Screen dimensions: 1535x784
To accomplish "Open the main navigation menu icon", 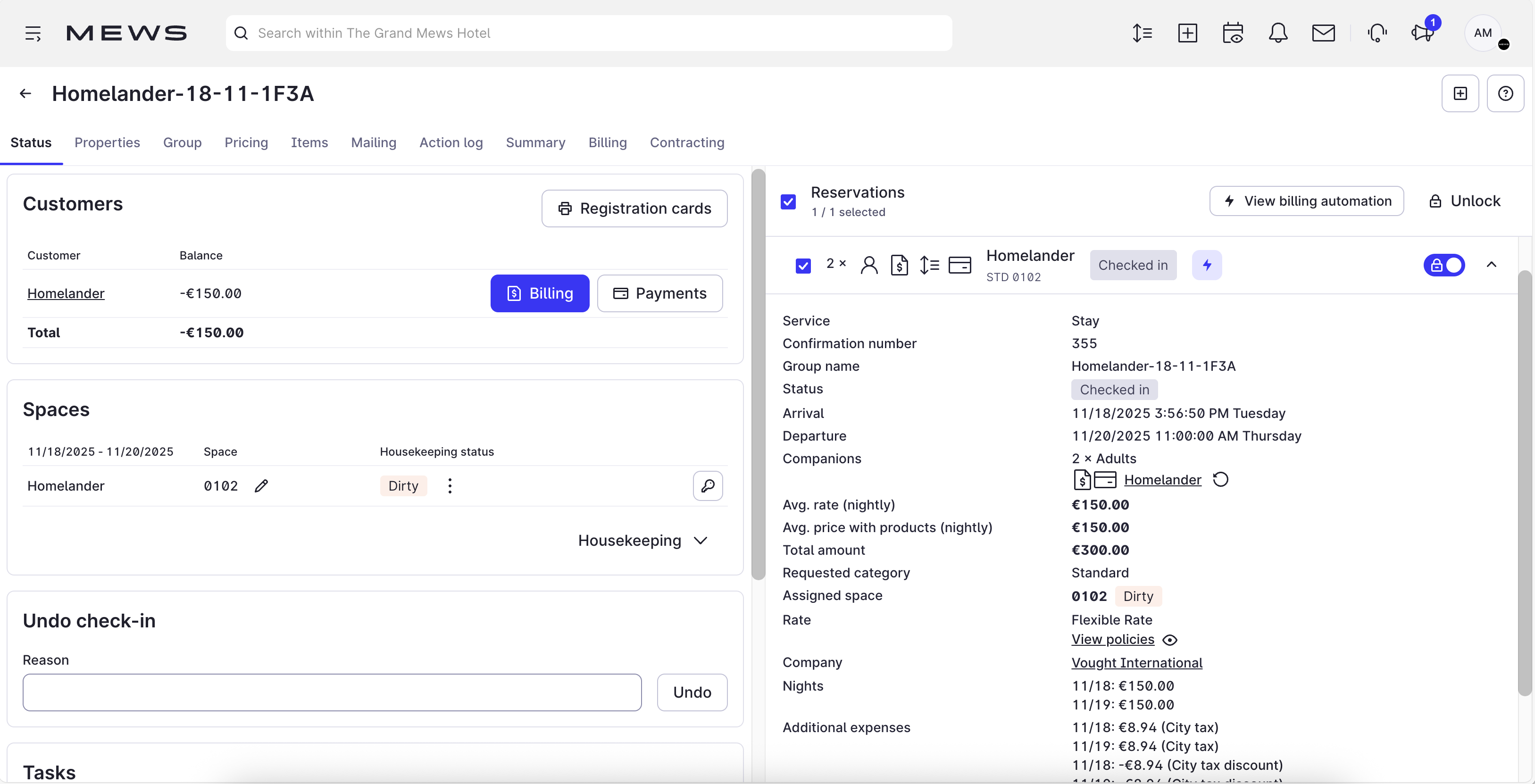I will [x=33, y=33].
